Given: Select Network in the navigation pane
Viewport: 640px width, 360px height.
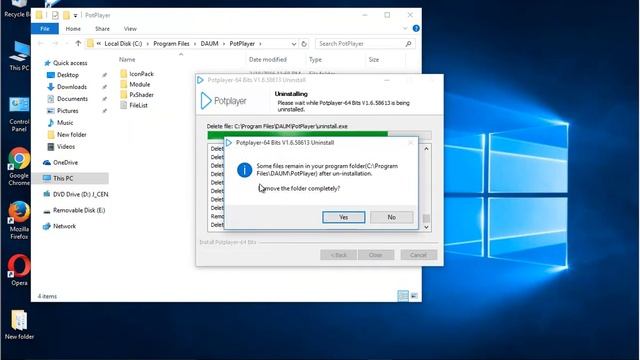Looking at the screenshot, I should 59,226.
